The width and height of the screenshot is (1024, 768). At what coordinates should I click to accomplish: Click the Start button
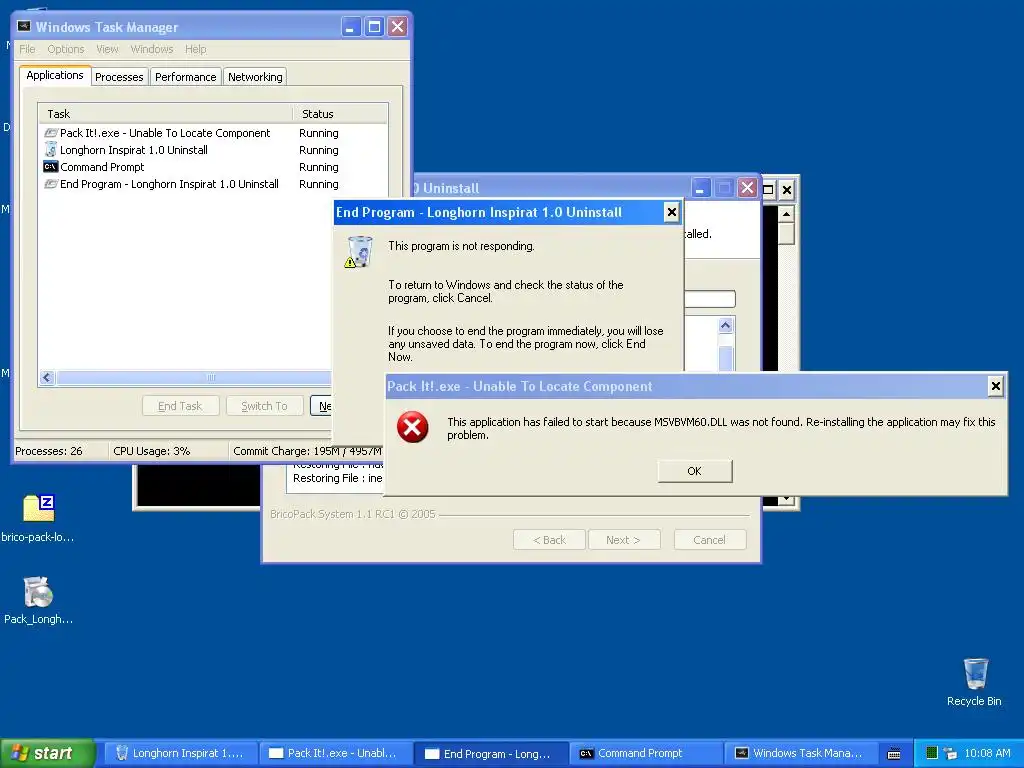(46, 753)
